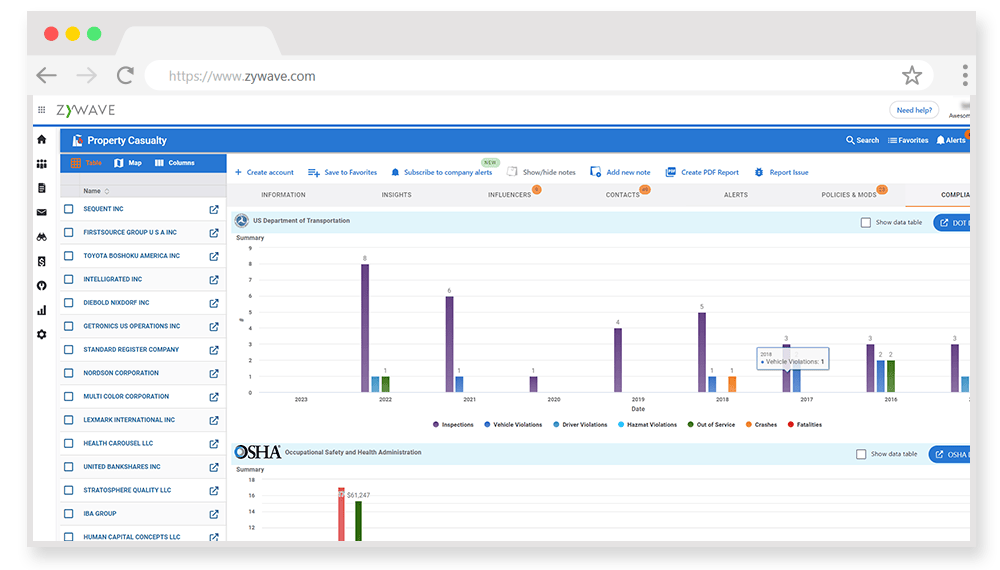Switch to the INFORMATION tab

[x=283, y=194]
